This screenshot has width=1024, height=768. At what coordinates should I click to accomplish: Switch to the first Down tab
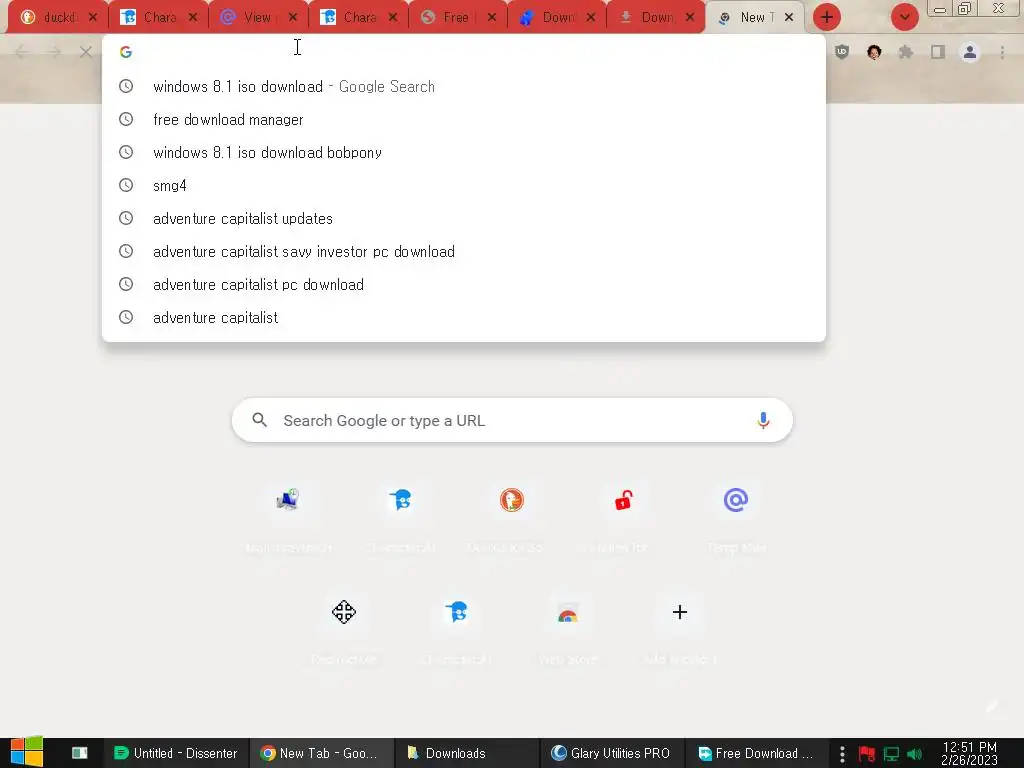556,17
